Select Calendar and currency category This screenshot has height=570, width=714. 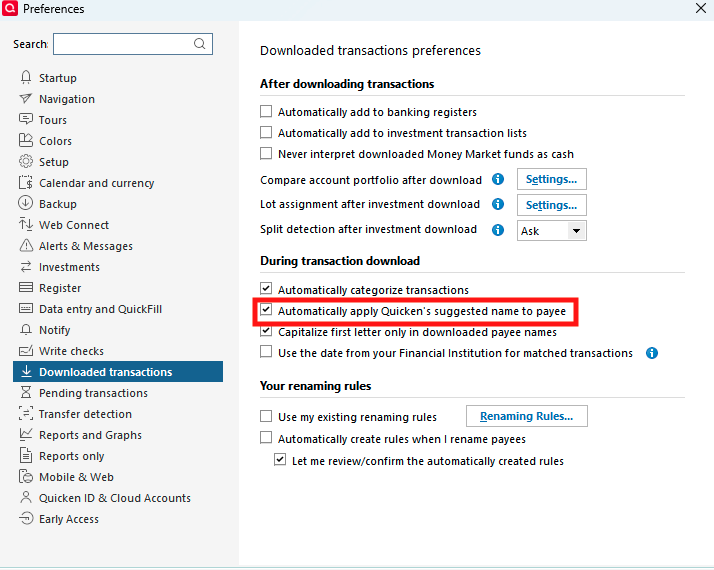pyautogui.click(x=96, y=183)
